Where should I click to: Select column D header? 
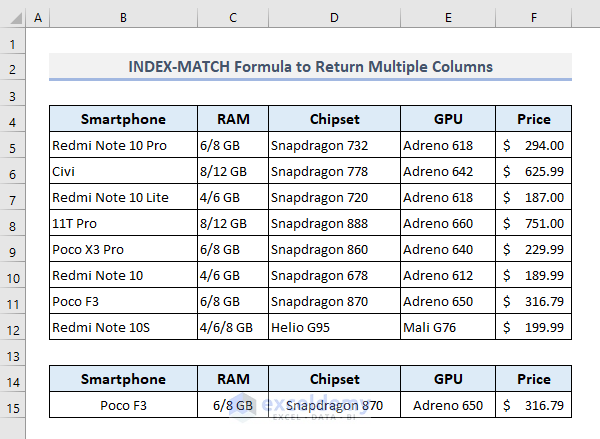point(334,18)
